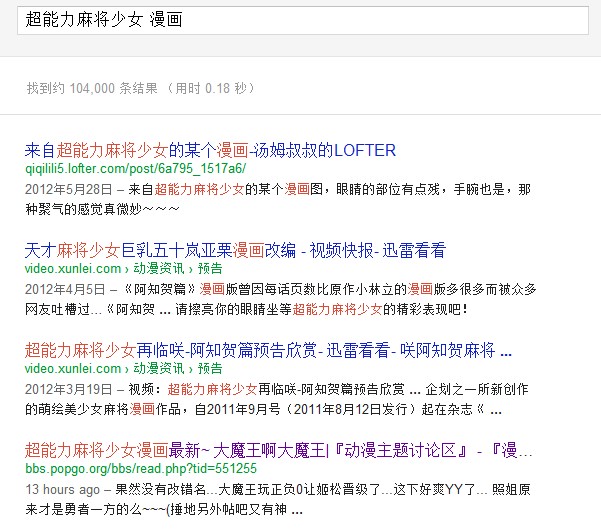Click snippet line 网友吐槽过 请擦亮你的眼睛
This screenshot has width=601, height=530.
(x=246, y=309)
